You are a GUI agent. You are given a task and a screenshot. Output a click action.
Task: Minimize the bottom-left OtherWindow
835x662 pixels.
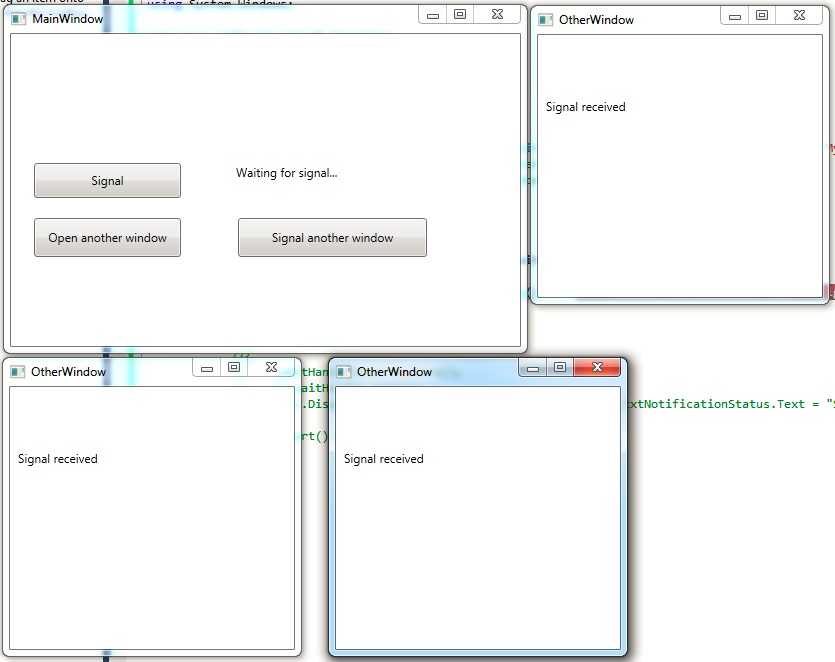207,367
